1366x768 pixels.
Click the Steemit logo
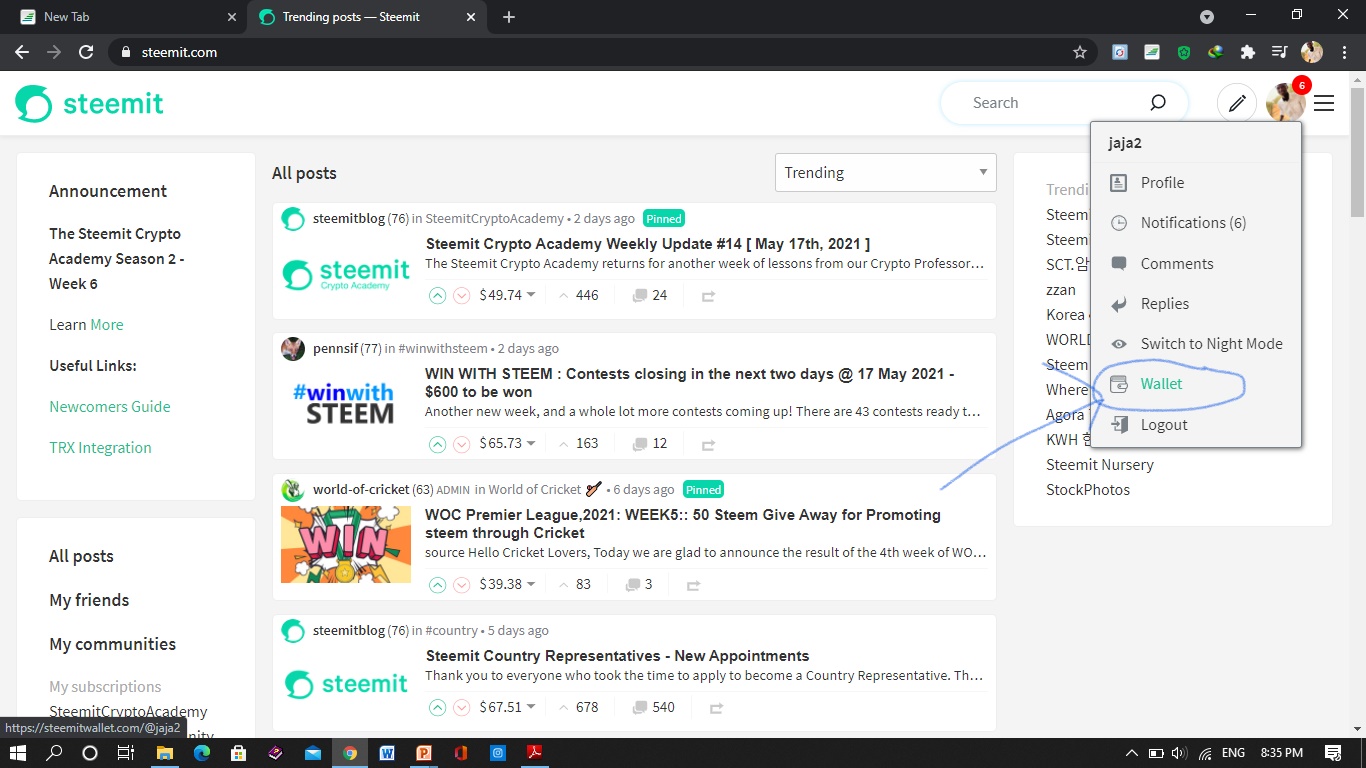tap(88, 102)
